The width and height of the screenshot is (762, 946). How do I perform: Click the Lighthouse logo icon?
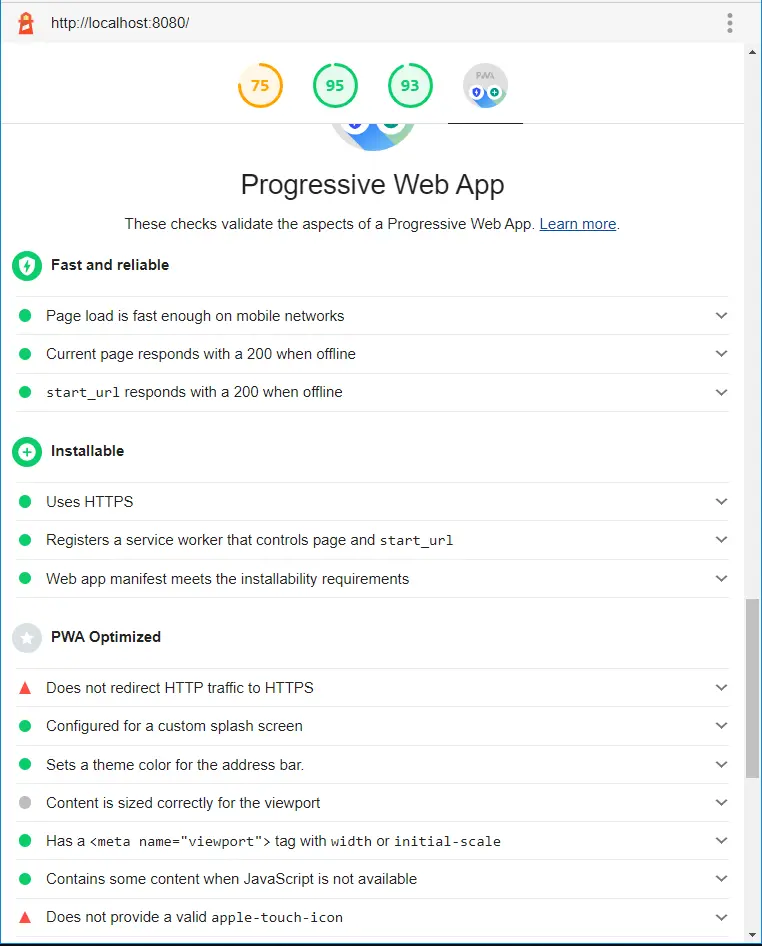pos(26,22)
